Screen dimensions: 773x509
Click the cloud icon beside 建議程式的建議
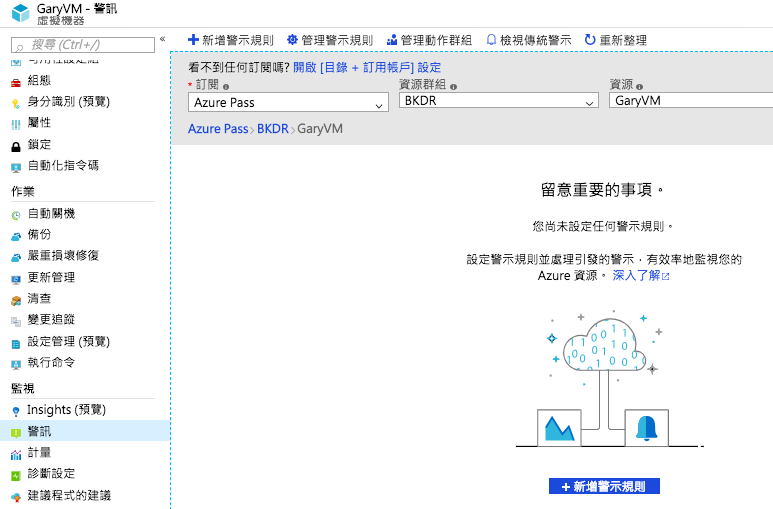(x=16, y=497)
